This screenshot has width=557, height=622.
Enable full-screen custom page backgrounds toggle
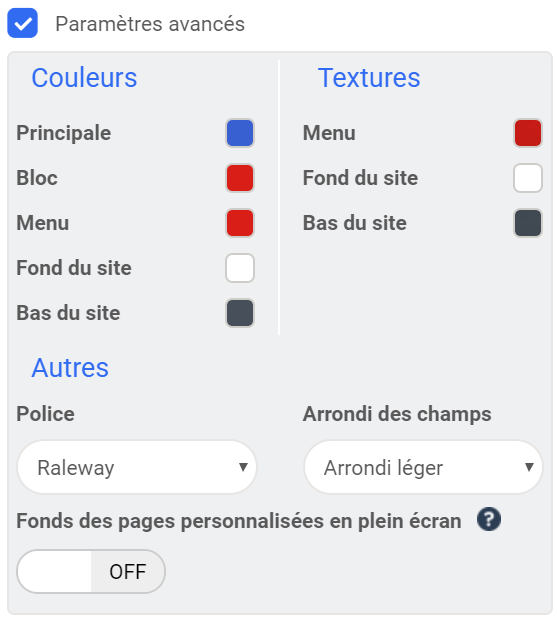[x=91, y=572]
